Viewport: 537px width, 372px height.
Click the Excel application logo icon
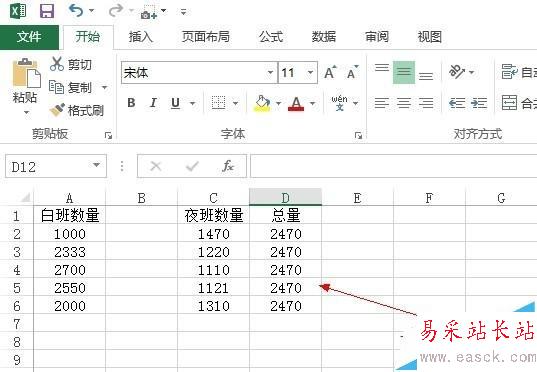click(x=18, y=11)
